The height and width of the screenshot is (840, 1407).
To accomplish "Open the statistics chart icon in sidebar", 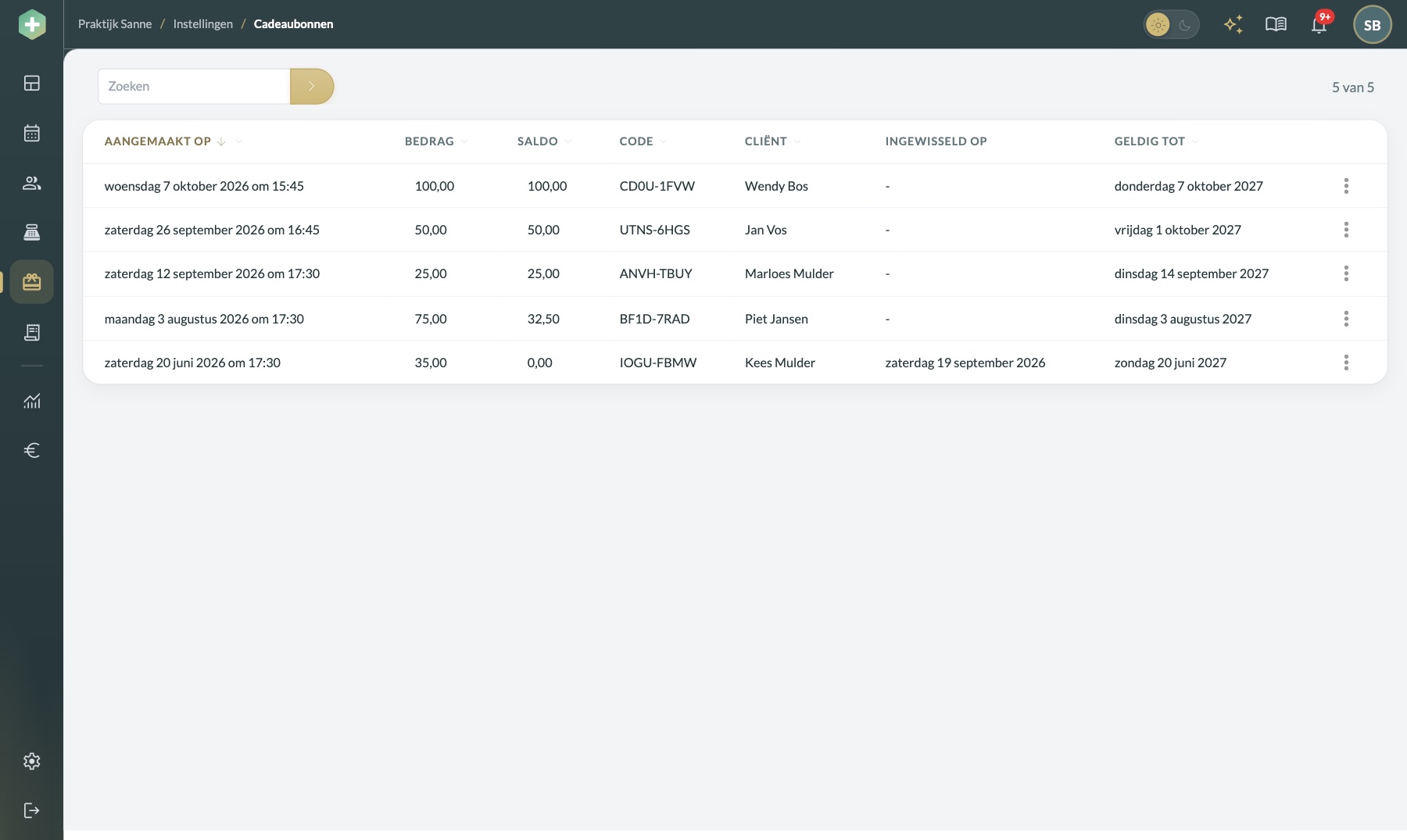I will 31,401.
